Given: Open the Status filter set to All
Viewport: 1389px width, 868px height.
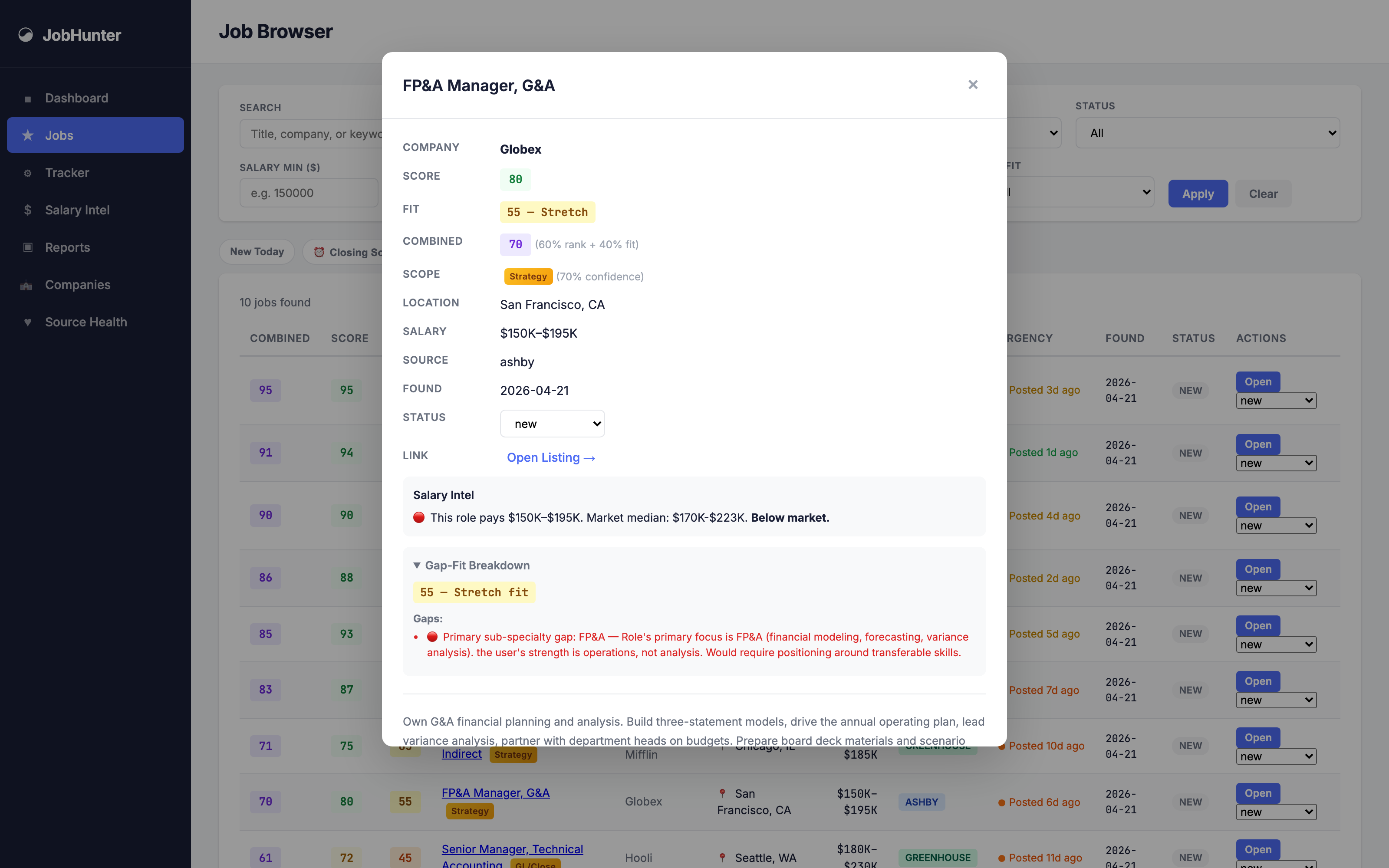Looking at the screenshot, I should click(1208, 133).
